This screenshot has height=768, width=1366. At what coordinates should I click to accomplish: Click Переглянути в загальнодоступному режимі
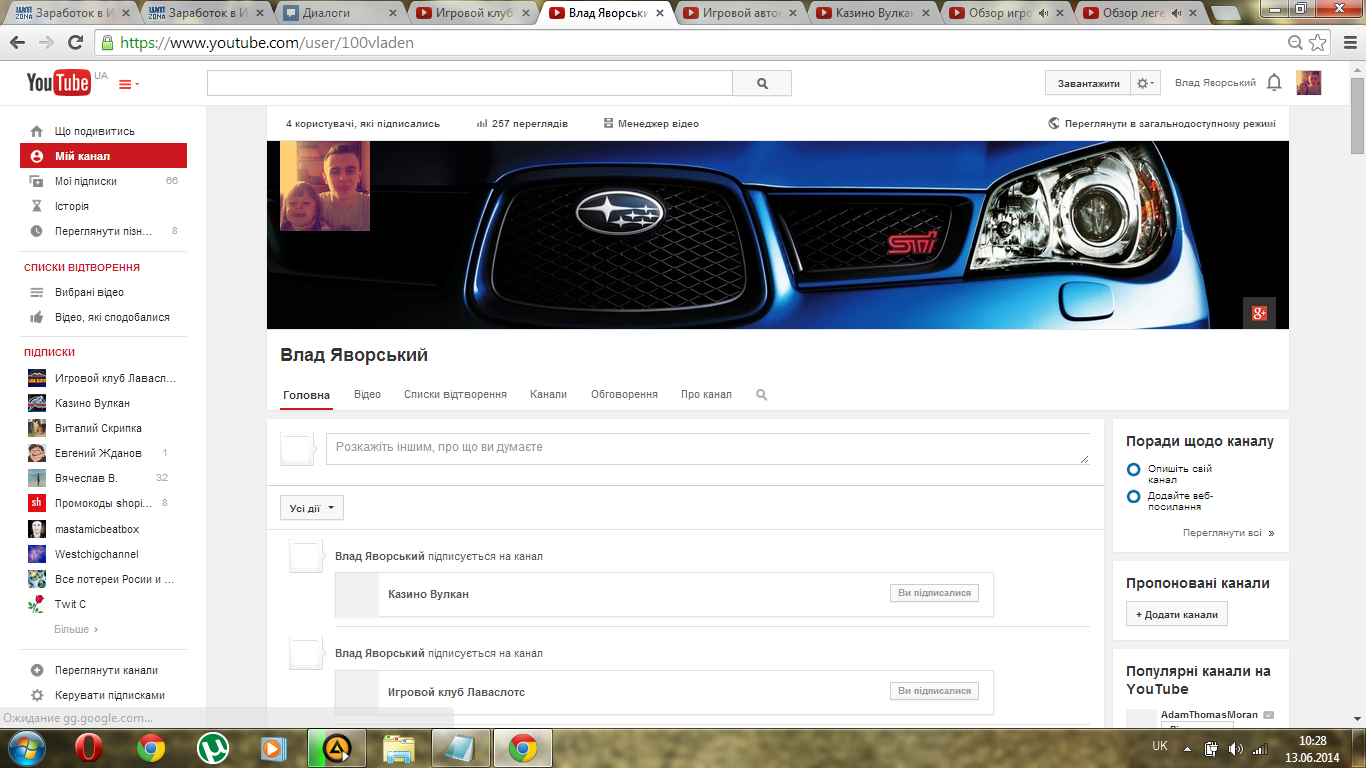(1162, 124)
